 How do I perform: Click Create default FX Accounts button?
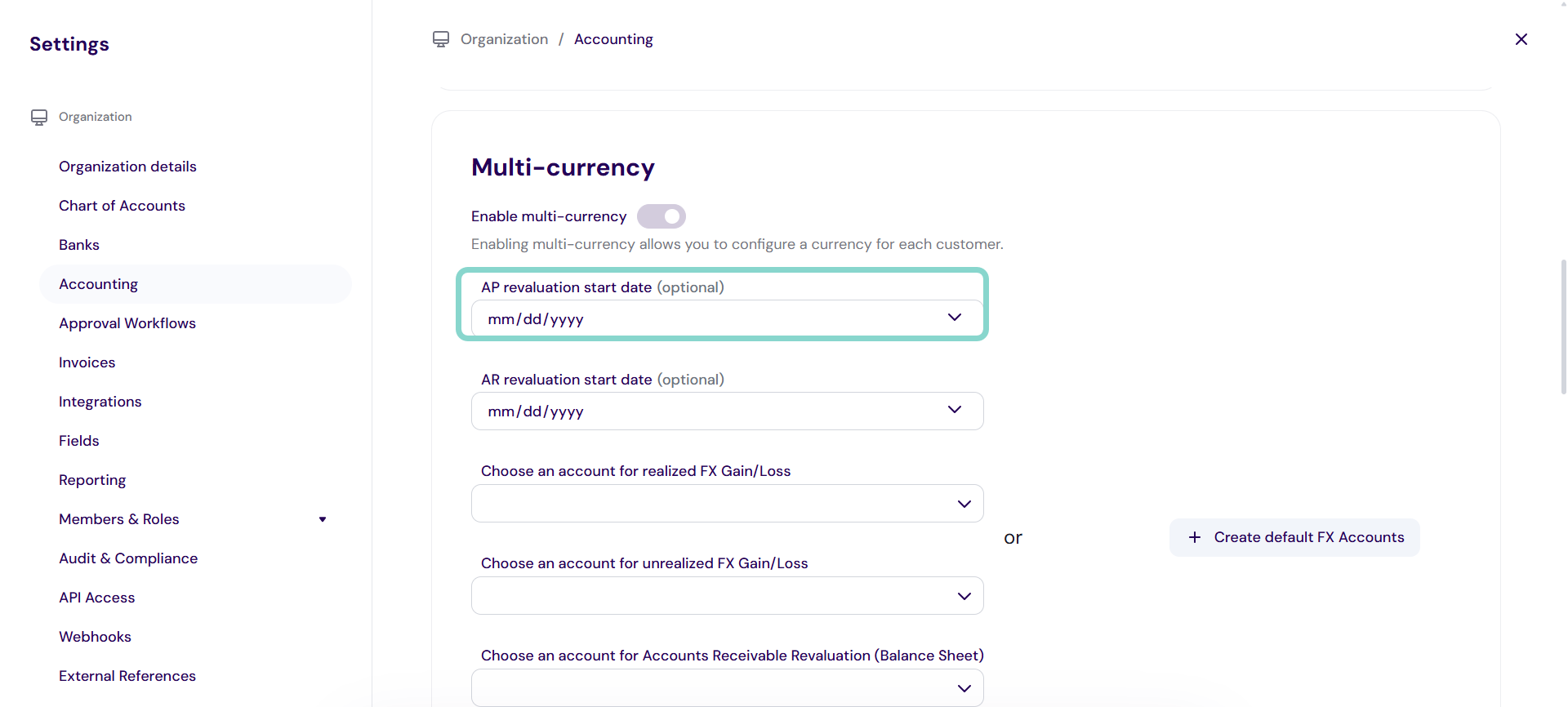[1294, 537]
